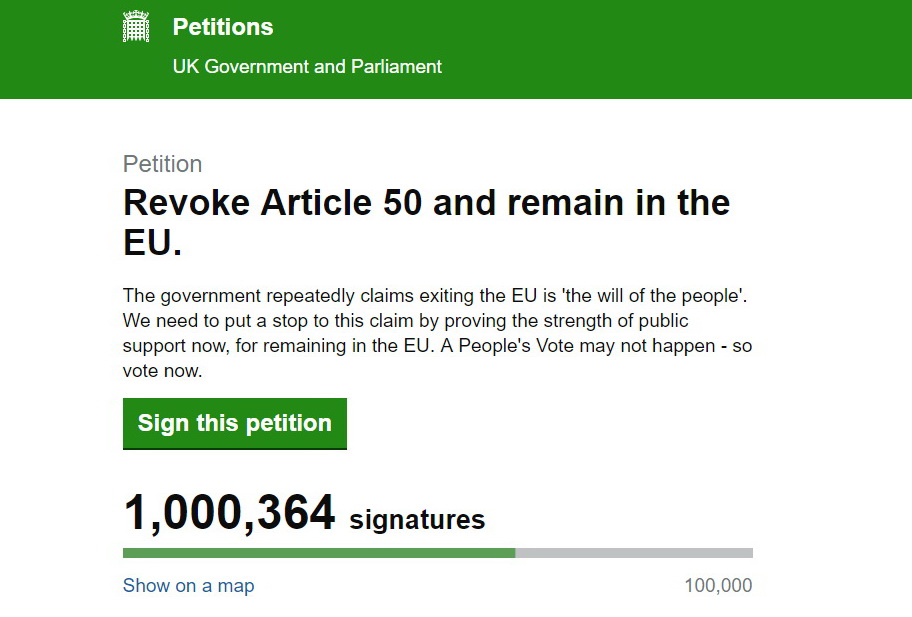Click the 100,000 signature target number
Screen dimensions: 912x617
click(718, 586)
